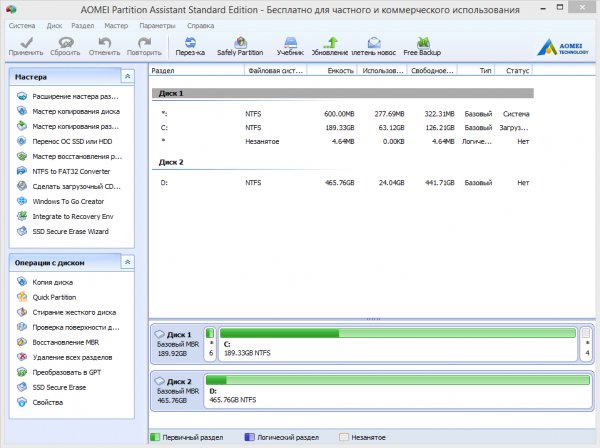Sort by Статус column header
Image resolution: width=600 pixels, height=448 pixels.
pos(514,70)
